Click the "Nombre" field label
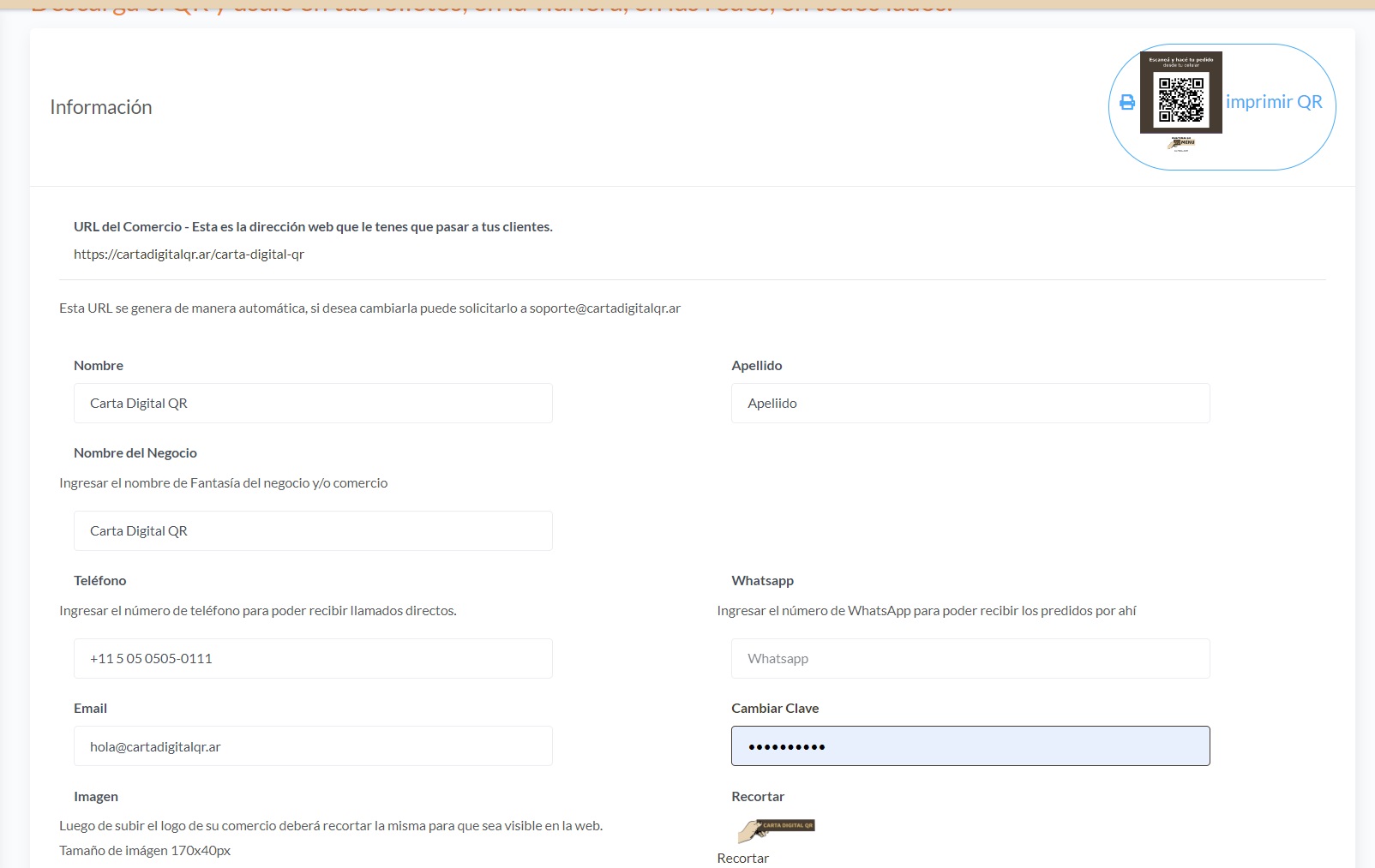This screenshot has height=868, width=1375. tap(99, 366)
